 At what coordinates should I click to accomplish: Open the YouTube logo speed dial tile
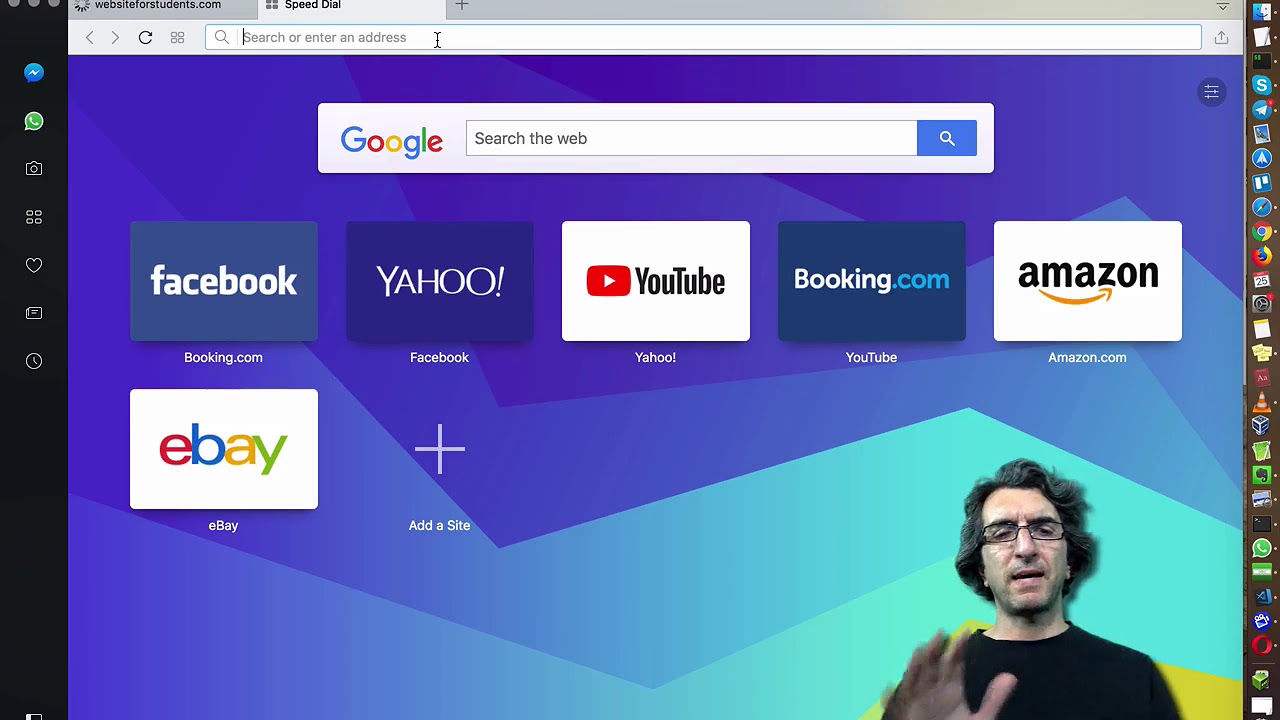pos(656,281)
